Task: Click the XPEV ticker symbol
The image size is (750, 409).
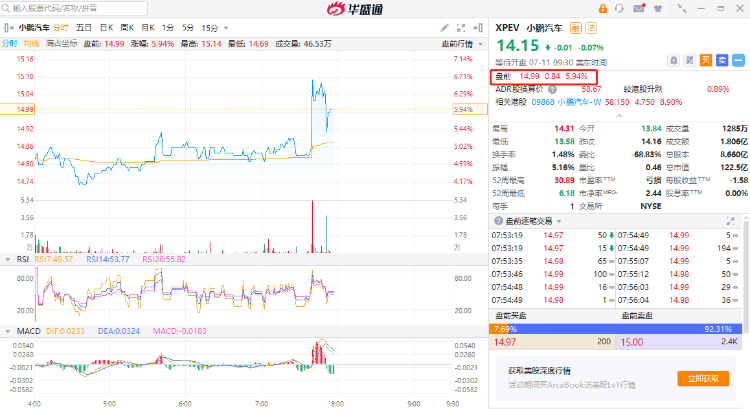Action: pyautogui.click(x=507, y=28)
